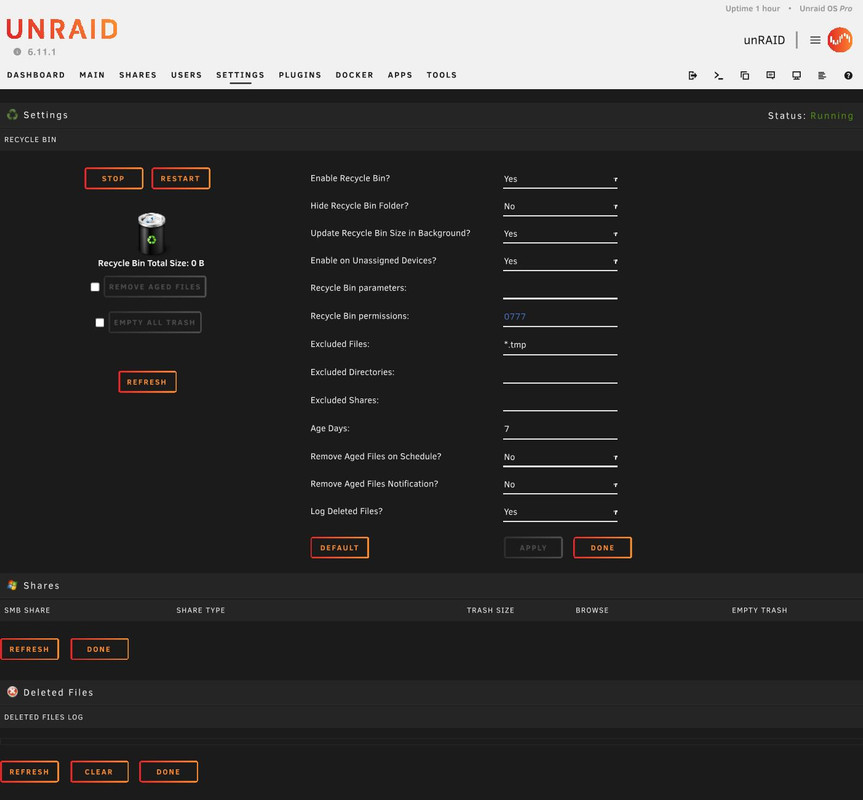
Task: Click Done beside the Clear button
Action: [168, 772]
